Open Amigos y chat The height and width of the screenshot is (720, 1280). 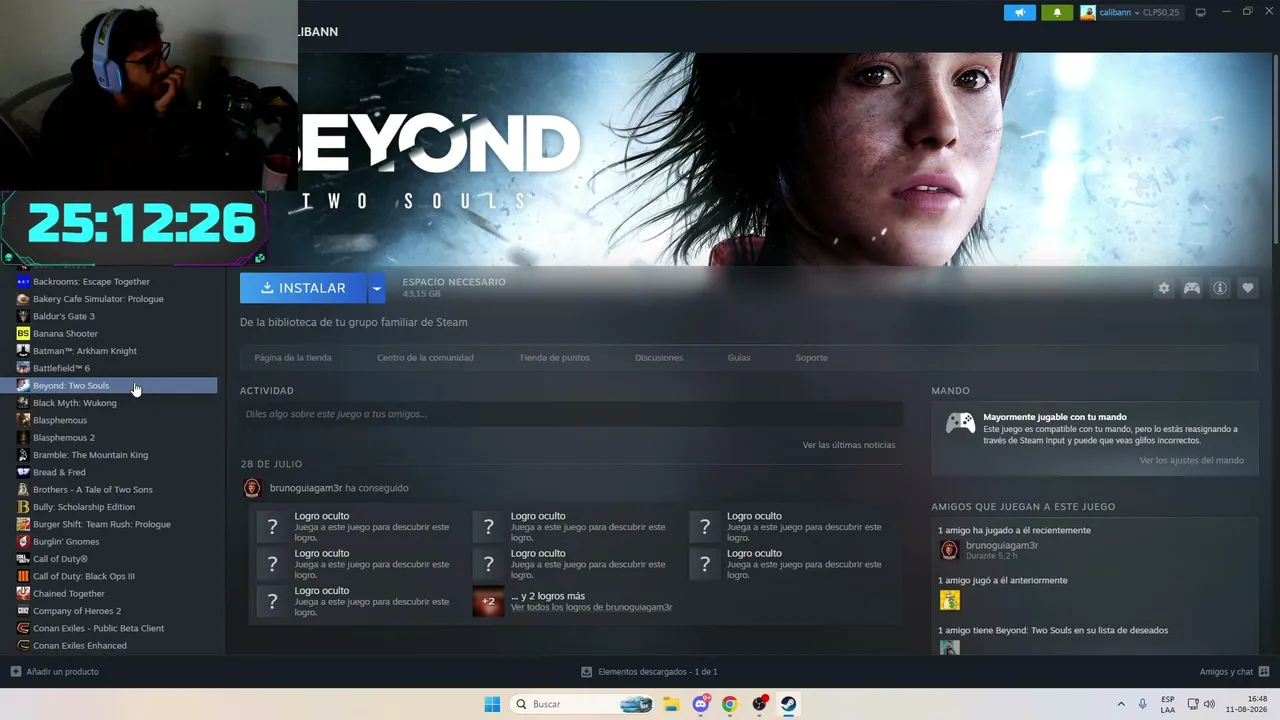click(x=1234, y=672)
